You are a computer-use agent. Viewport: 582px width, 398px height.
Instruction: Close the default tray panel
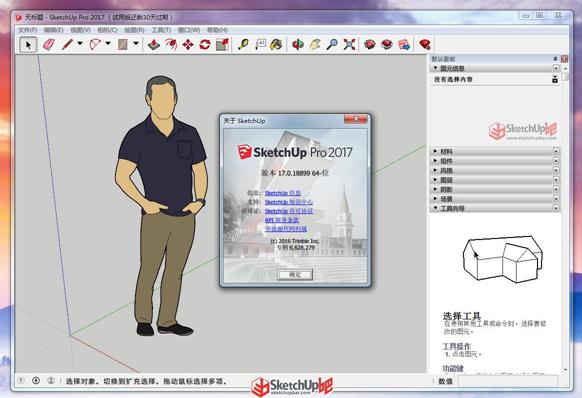pyautogui.click(x=564, y=59)
